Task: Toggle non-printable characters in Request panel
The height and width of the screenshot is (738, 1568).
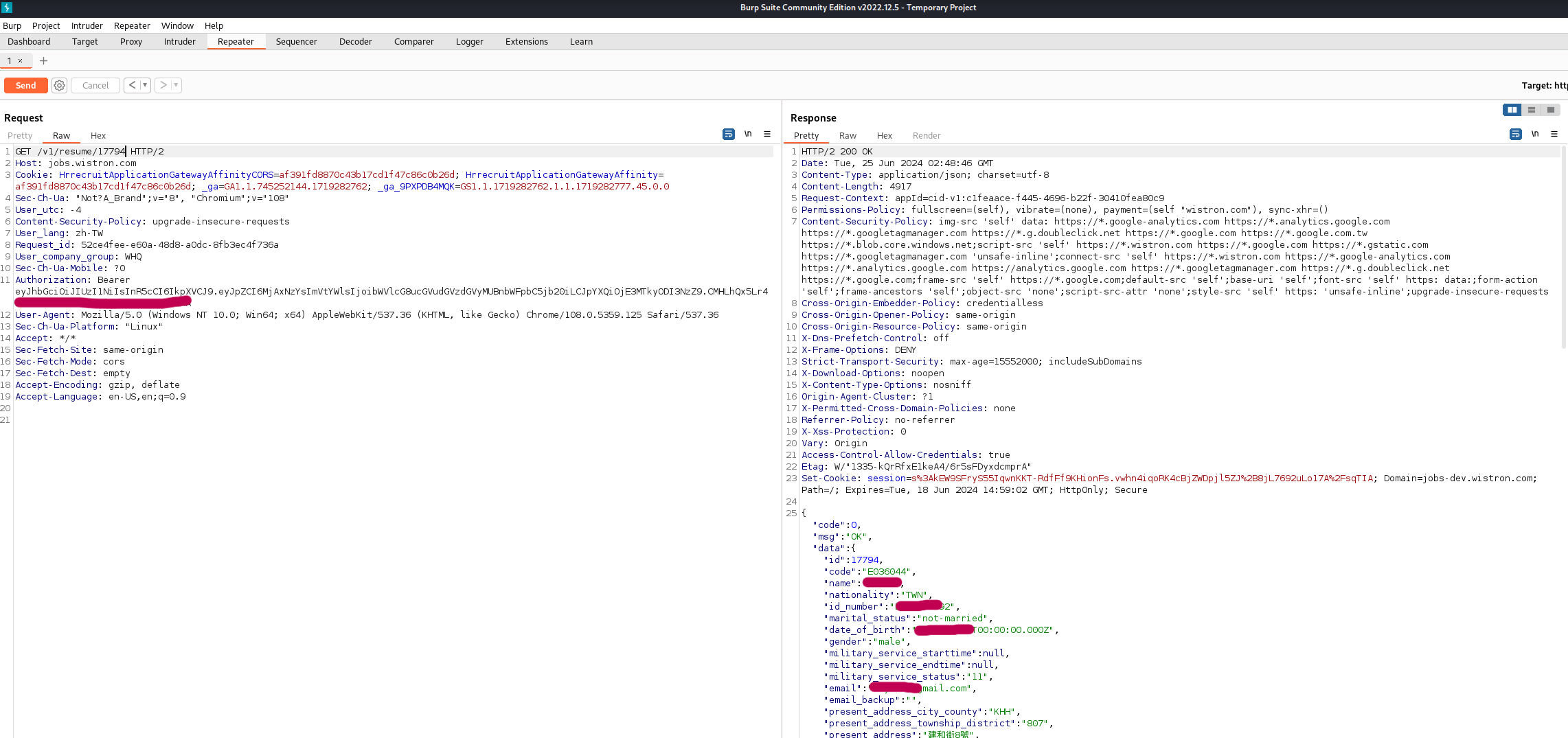Action: coord(748,134)
